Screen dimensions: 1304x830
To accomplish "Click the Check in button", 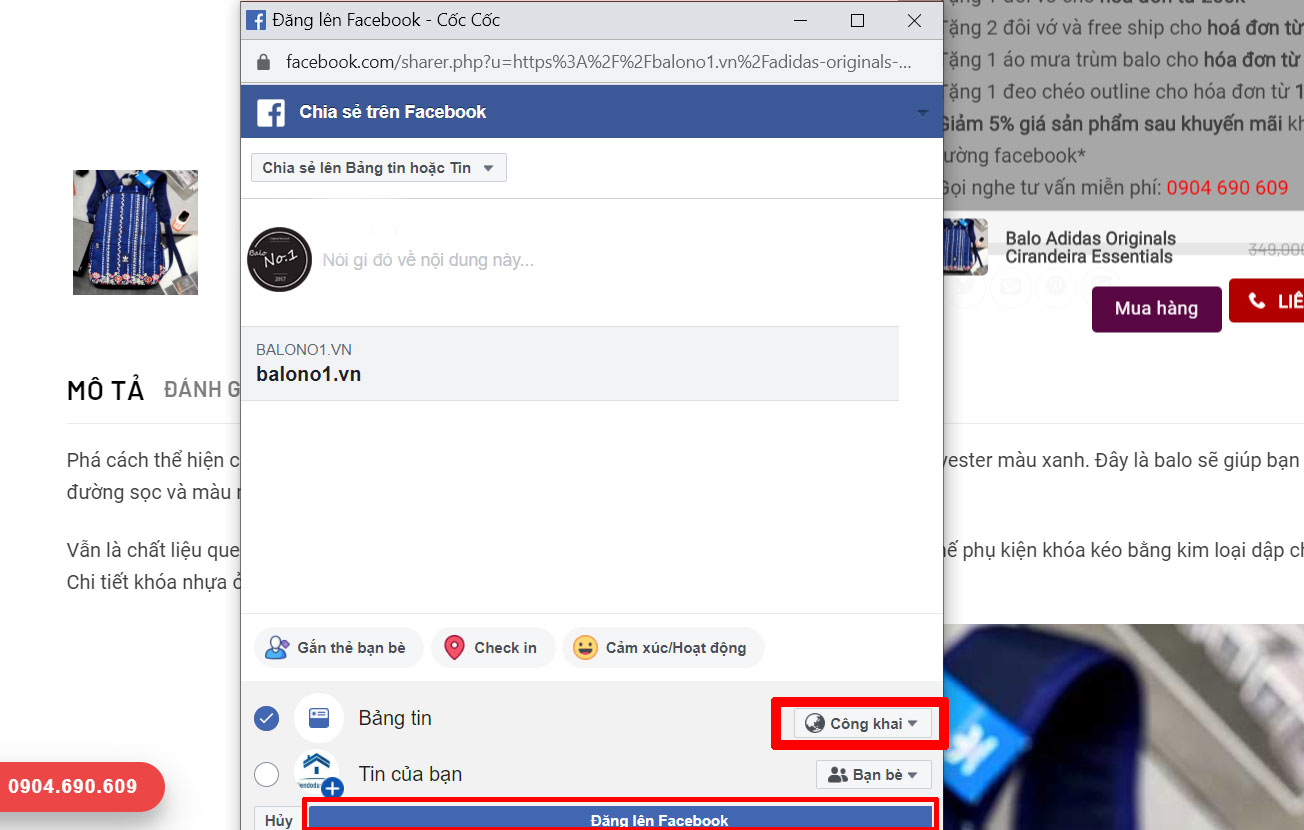I will click(x=492, y=648).
